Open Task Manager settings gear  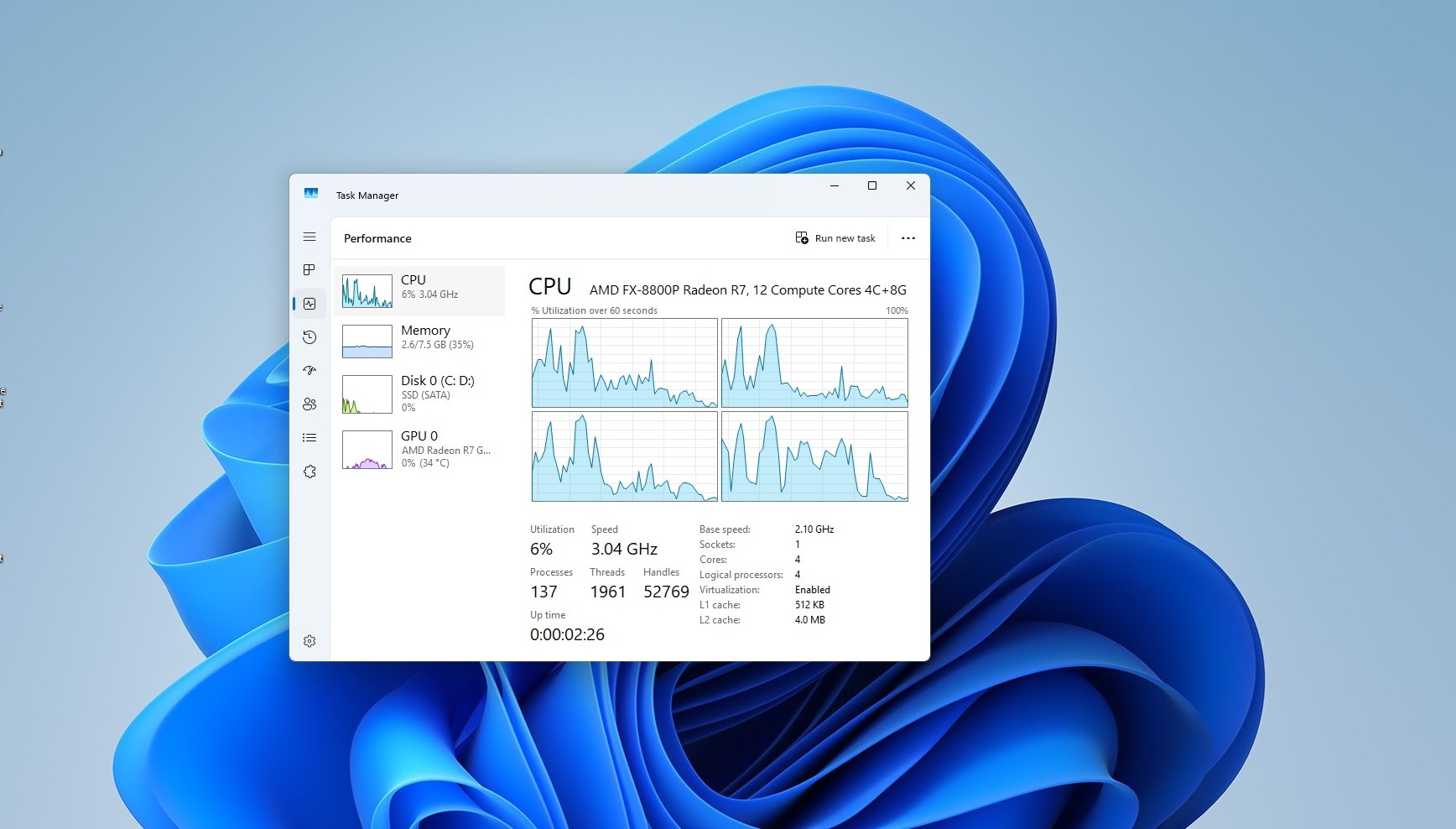(x=309, y=641)
